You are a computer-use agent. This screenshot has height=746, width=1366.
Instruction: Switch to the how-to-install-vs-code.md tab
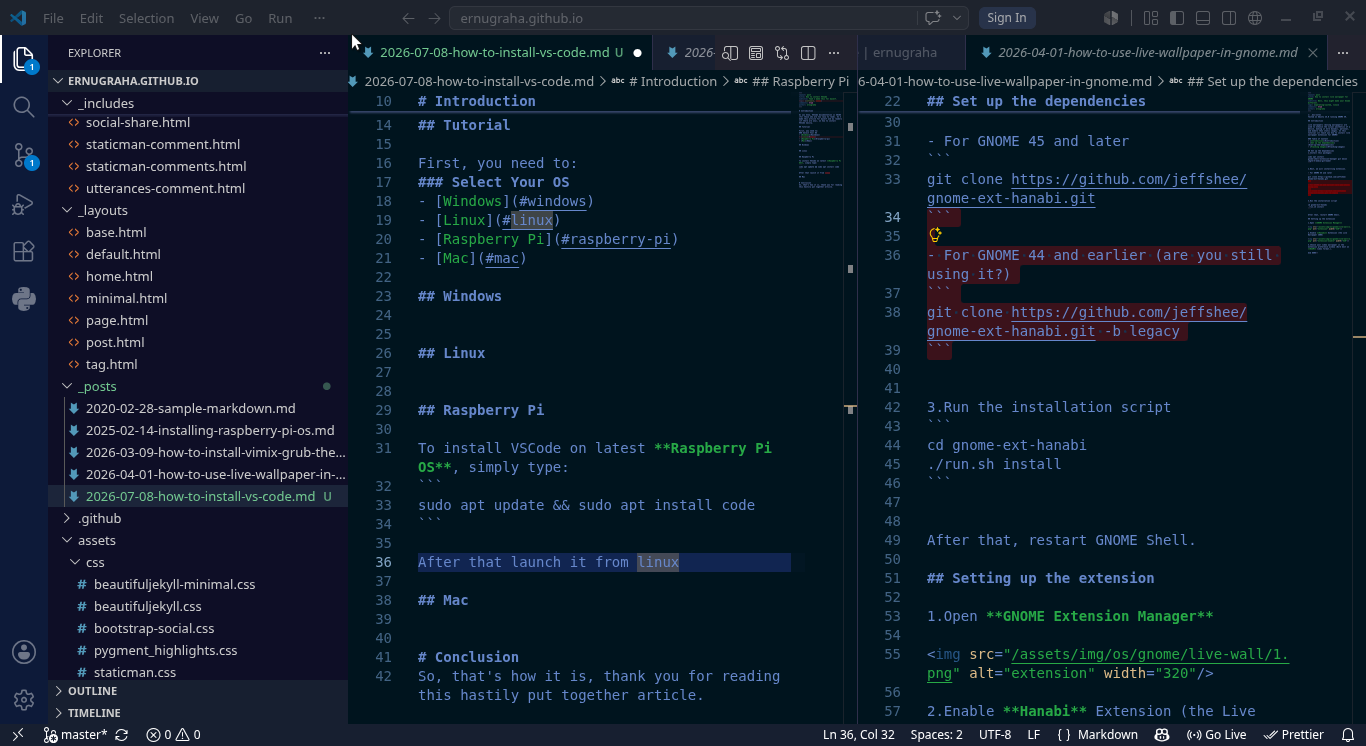pos(500,53)
